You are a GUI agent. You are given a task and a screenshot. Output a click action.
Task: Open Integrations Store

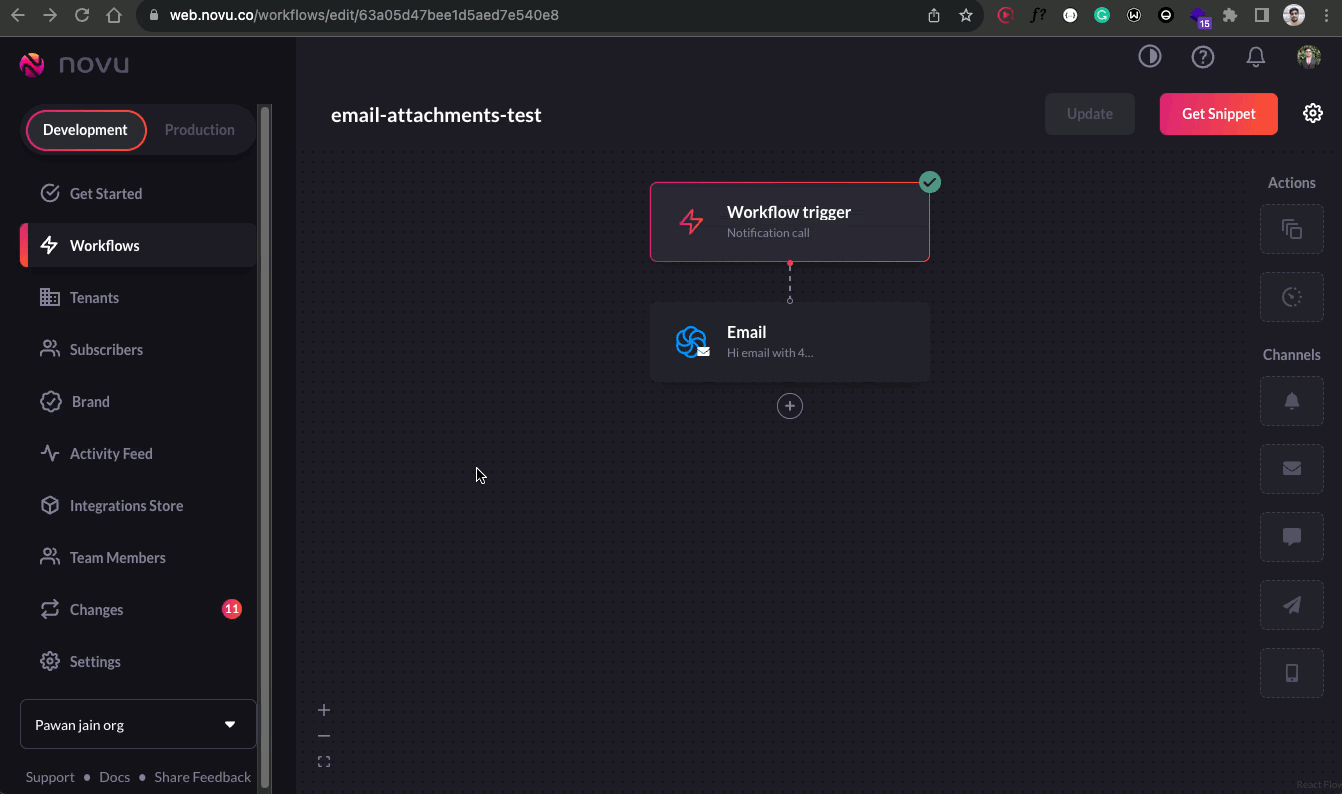[138, 505]
